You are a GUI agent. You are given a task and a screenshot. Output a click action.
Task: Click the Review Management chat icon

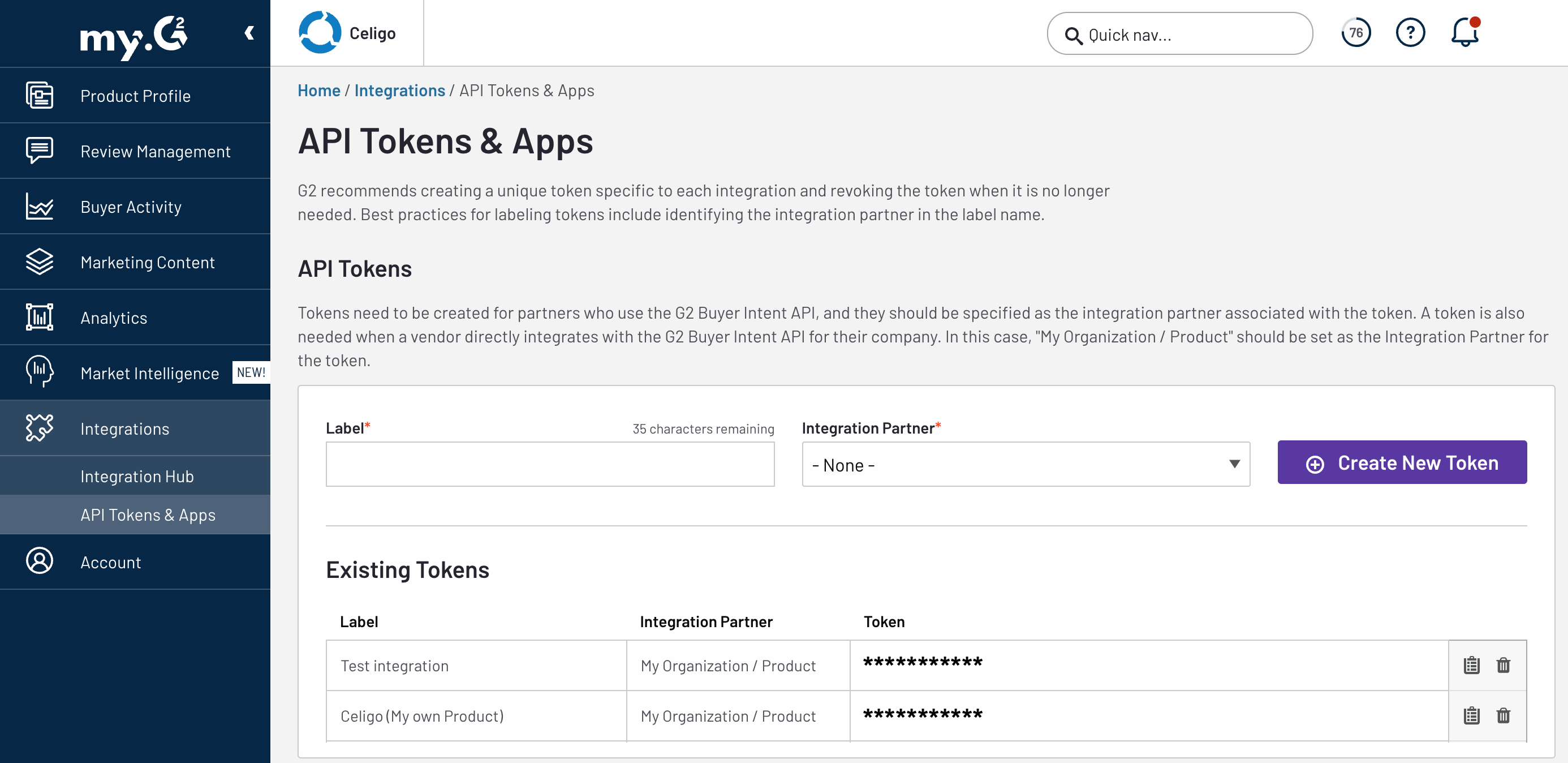tap(40, 151)
